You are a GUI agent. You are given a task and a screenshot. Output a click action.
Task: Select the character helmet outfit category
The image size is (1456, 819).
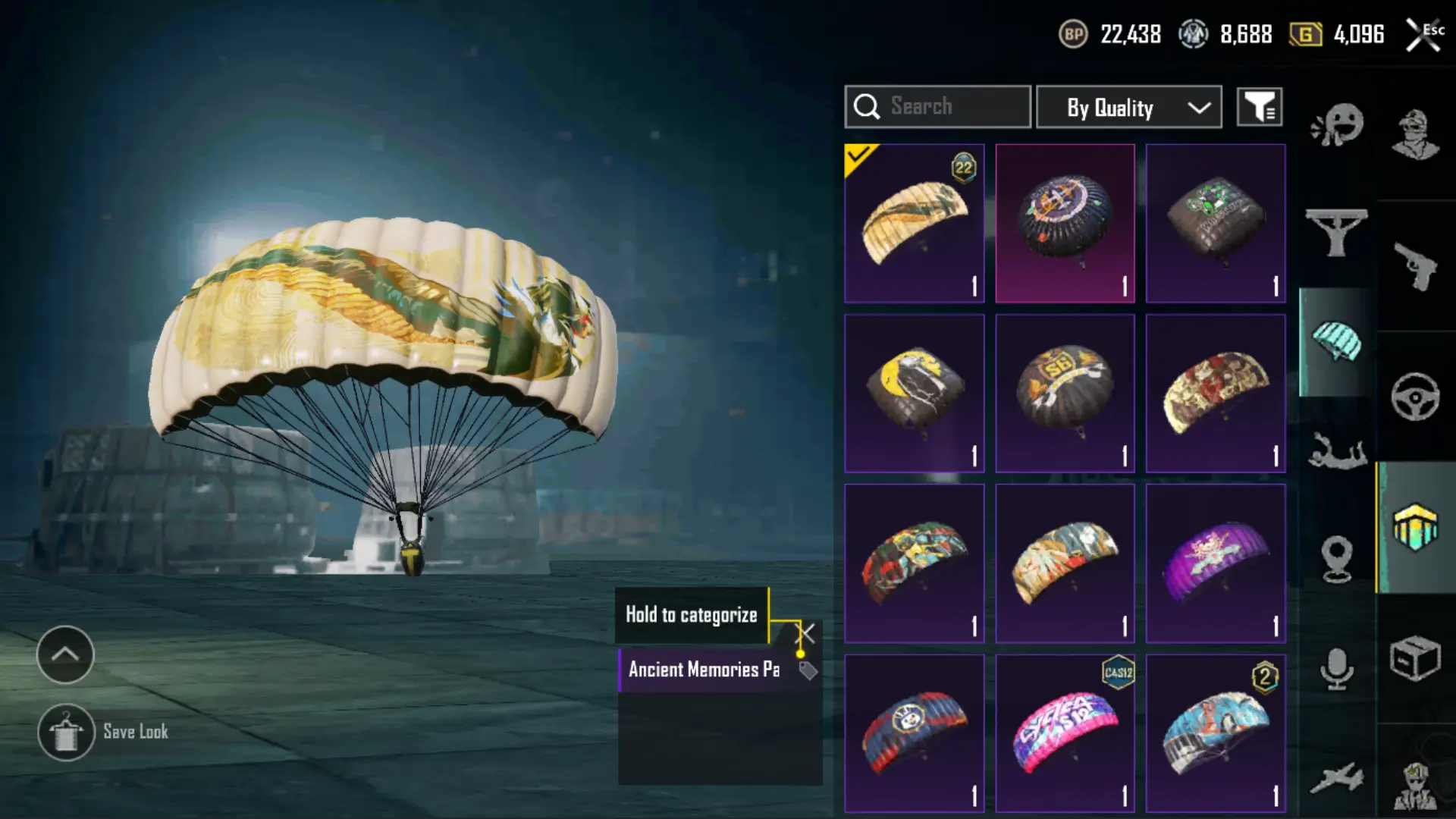tap(1415, 135)
